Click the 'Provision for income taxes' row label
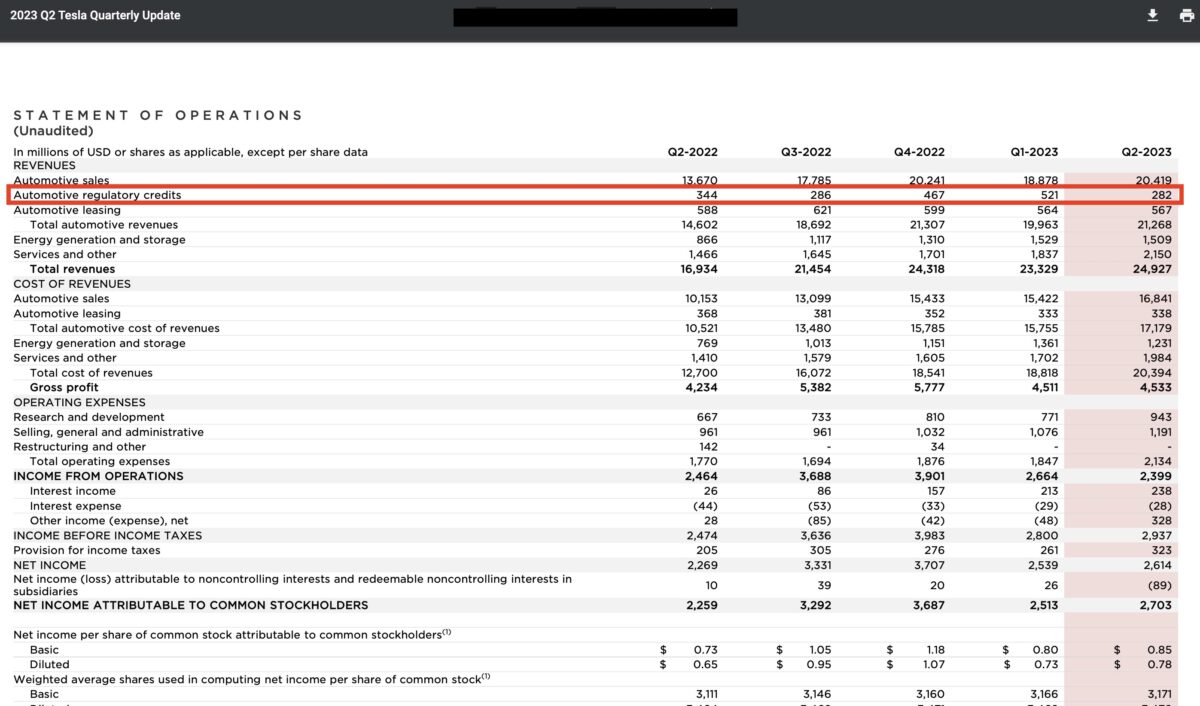Viewport: 1200px width, 706px height. [87, 550]
